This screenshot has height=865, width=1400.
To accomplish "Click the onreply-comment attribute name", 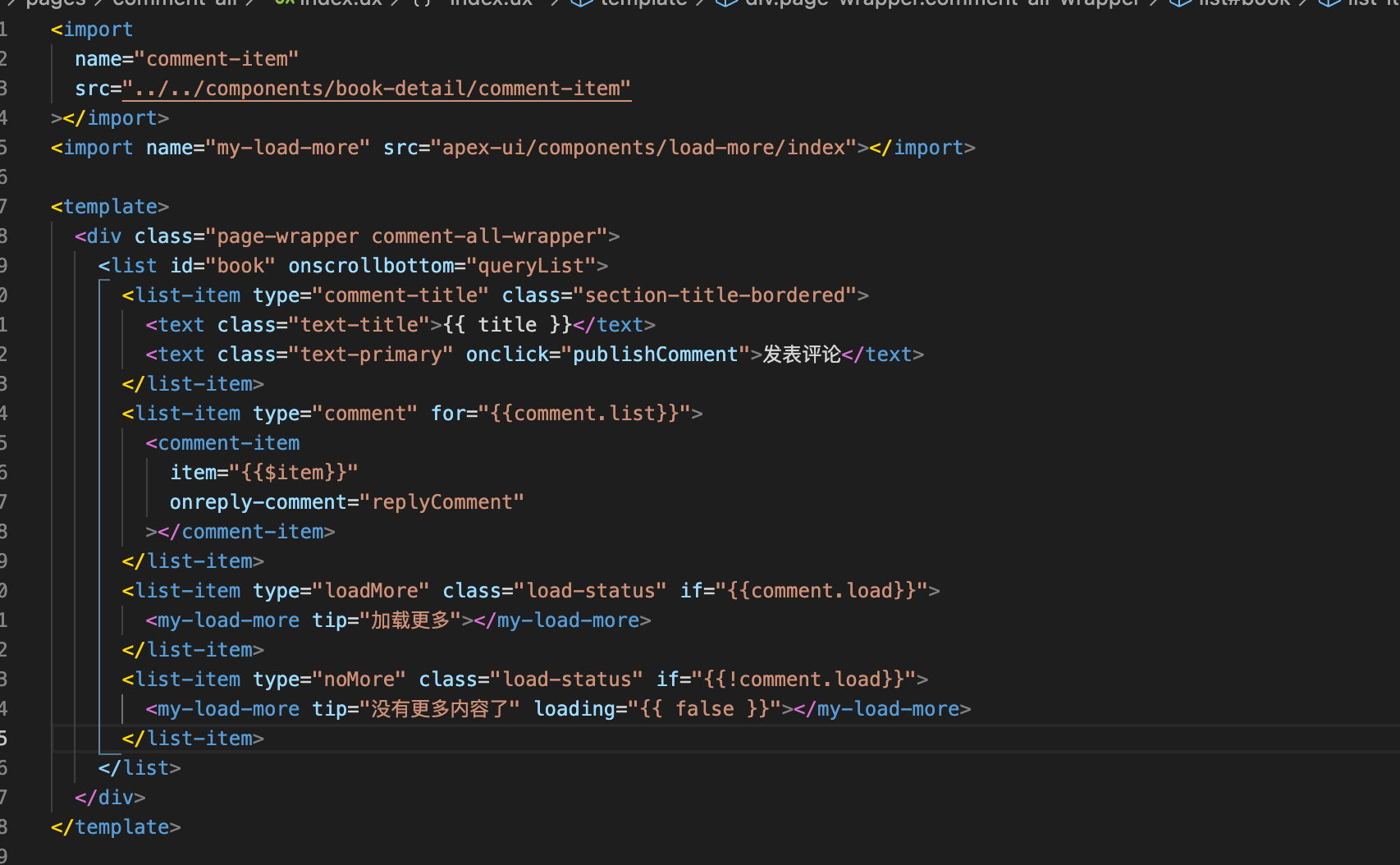I will [258, 502].
